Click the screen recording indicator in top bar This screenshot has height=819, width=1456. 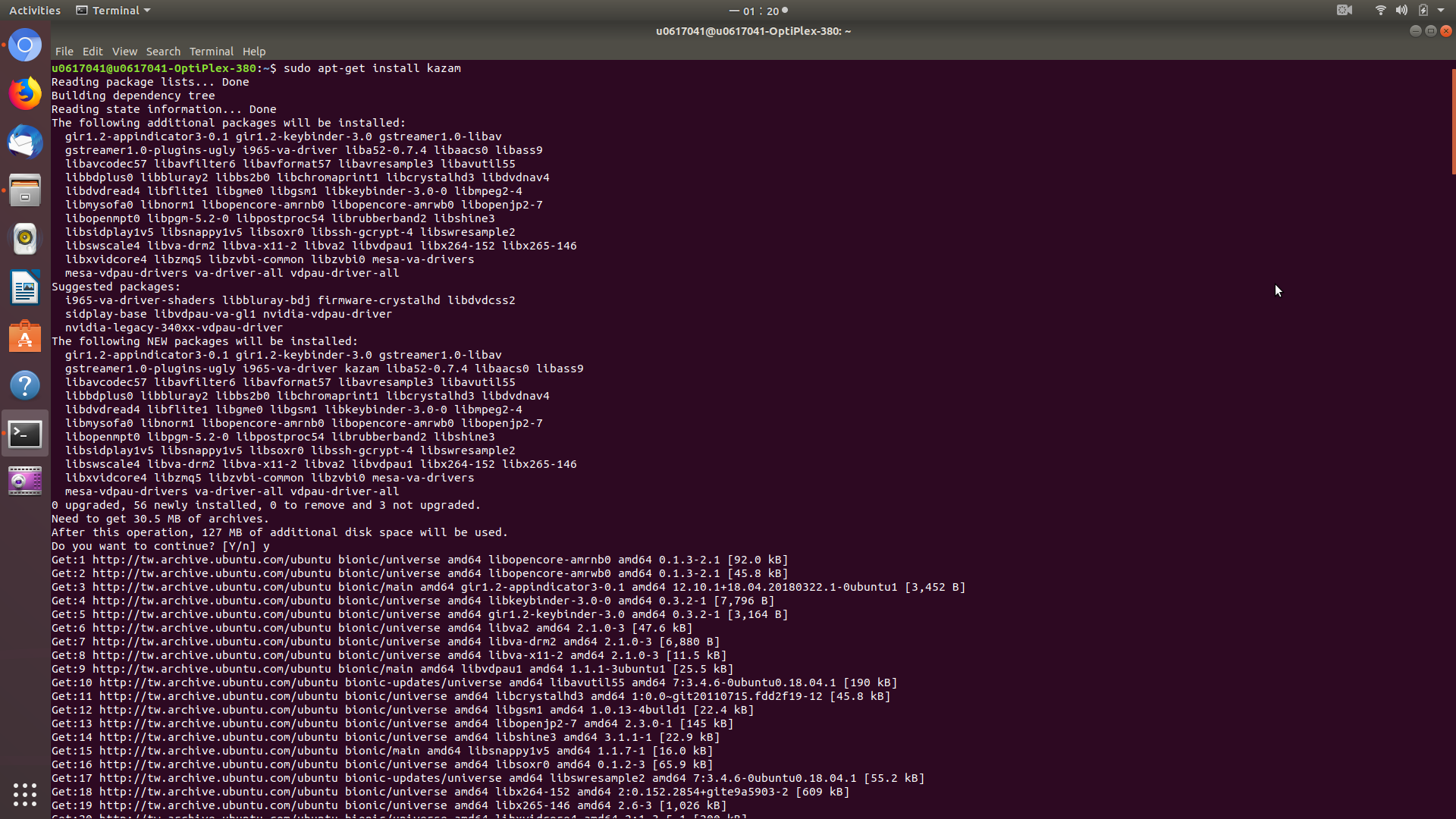click(x=1345, y=10)
